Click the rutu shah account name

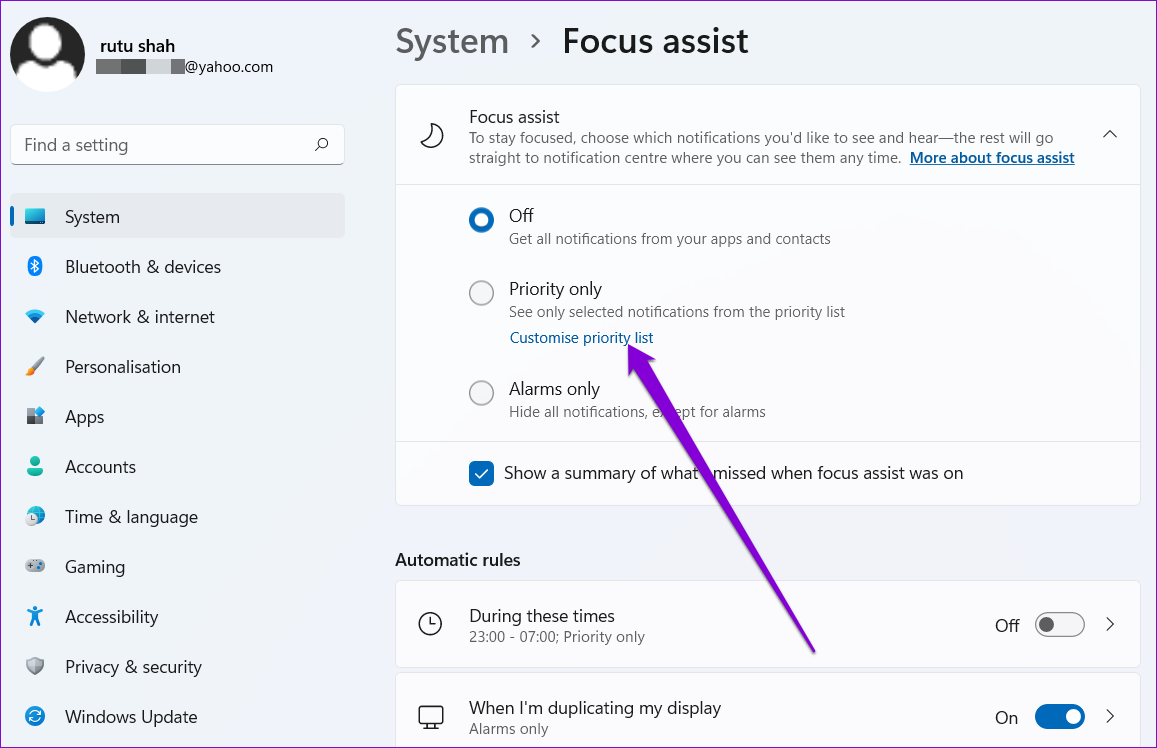[x=137, y=46]
